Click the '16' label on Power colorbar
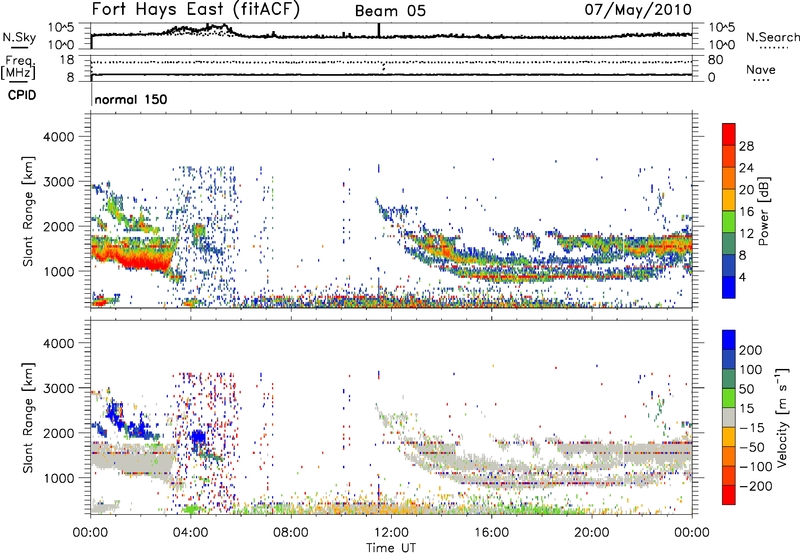This screenshot has height=554, width=800. 746,212
